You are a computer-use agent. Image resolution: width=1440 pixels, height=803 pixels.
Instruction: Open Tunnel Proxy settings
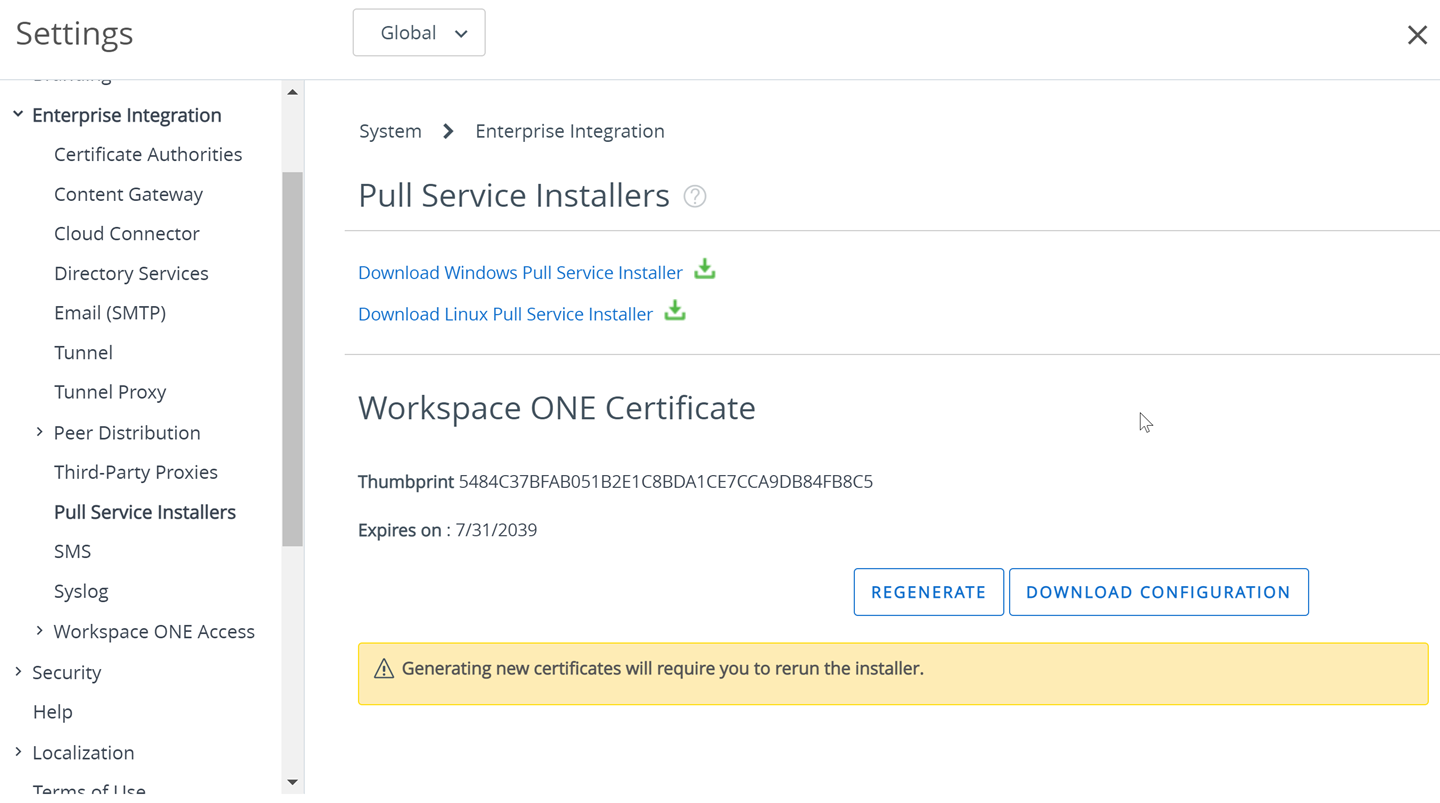coord(110,392)
